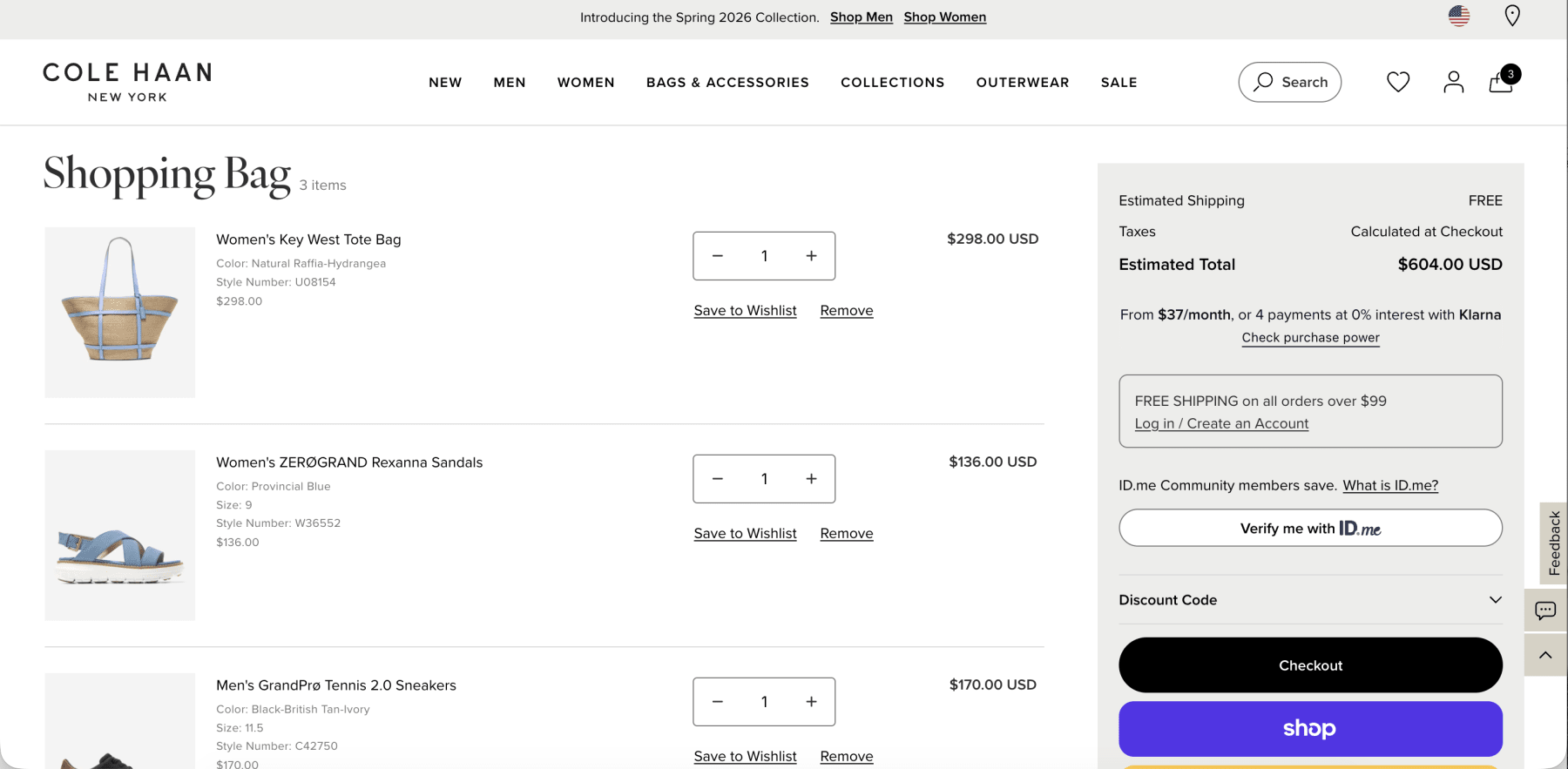Click the Verify me with ID.me button
1568x769 pixels.
point(1310,528)
